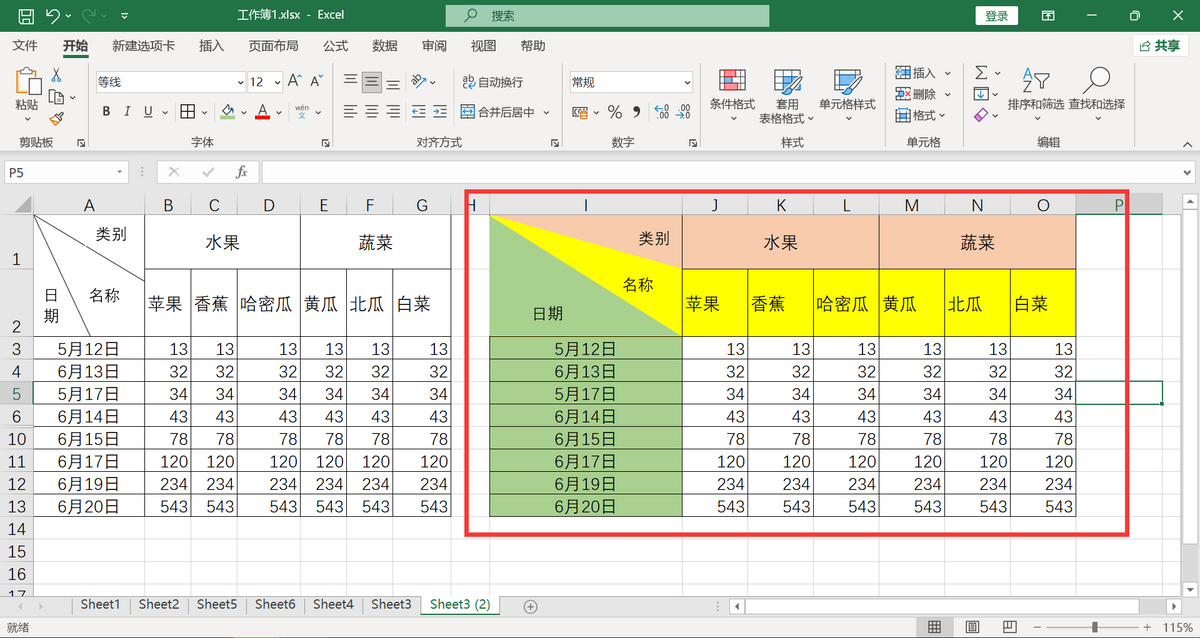The width and height of the screenshot is (1200, 638).
Task: Expand the Name Box dropdown arrow
Action: pos(121,173)
